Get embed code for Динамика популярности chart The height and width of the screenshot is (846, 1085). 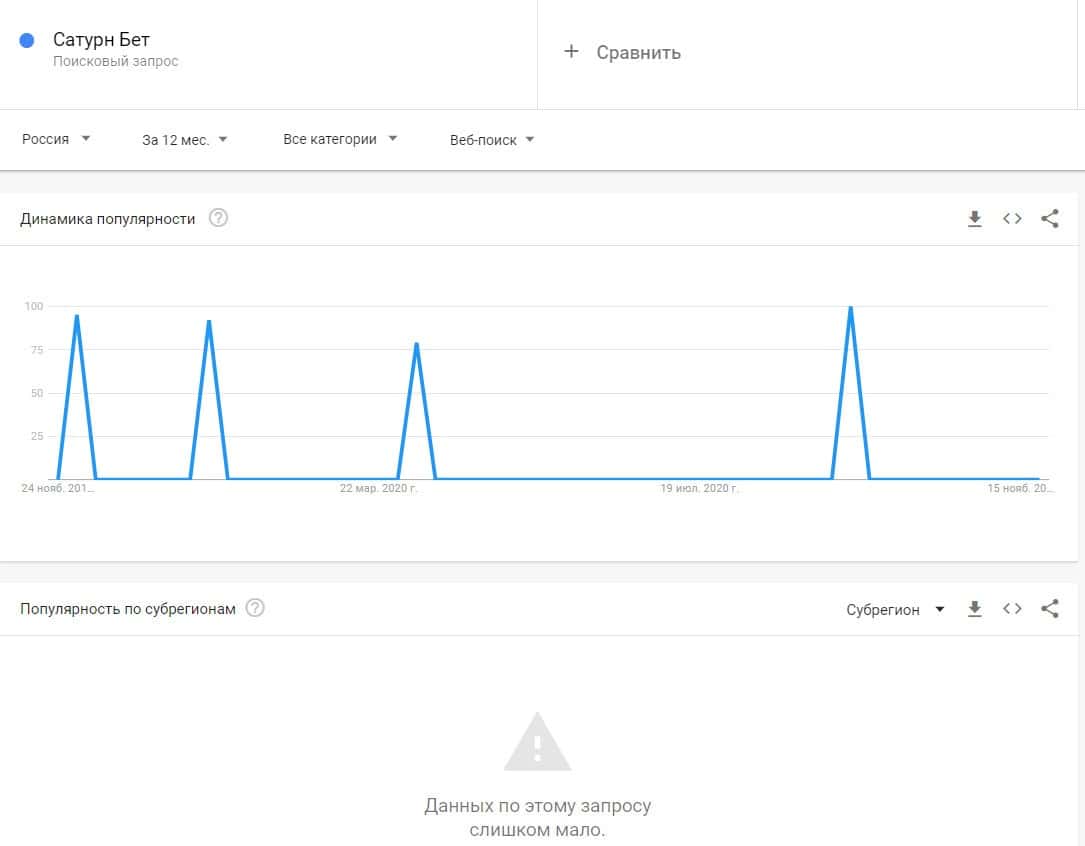pos(1012,219)
